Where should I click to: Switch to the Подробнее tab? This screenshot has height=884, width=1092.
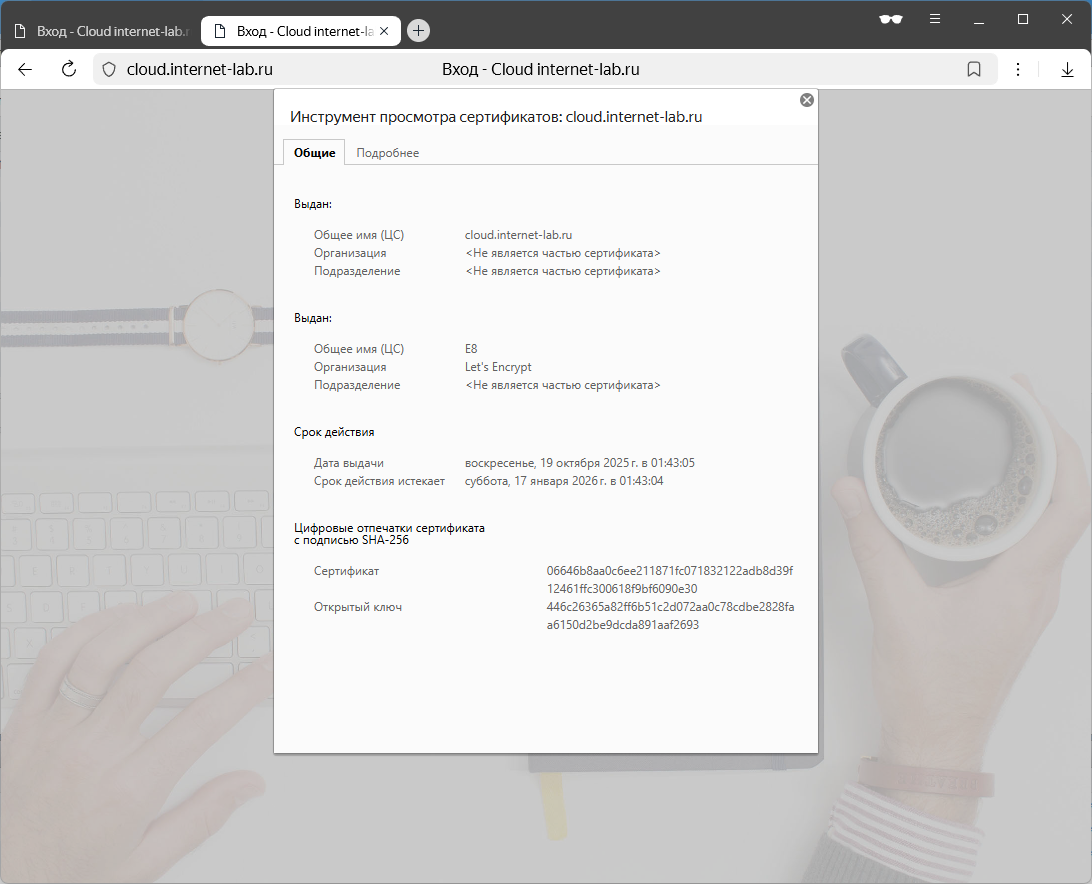pos(387,153)
